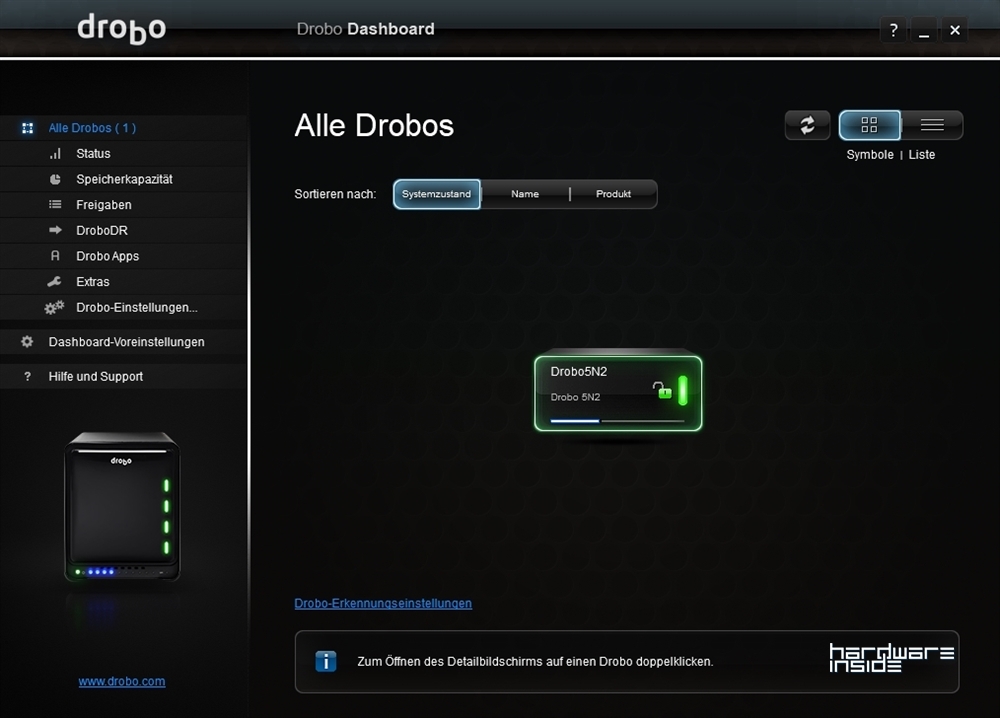Image resolution: width=1000 pixels, height=718 pixels.
Task: Open the Status section
Action: (x=124, y=154)
